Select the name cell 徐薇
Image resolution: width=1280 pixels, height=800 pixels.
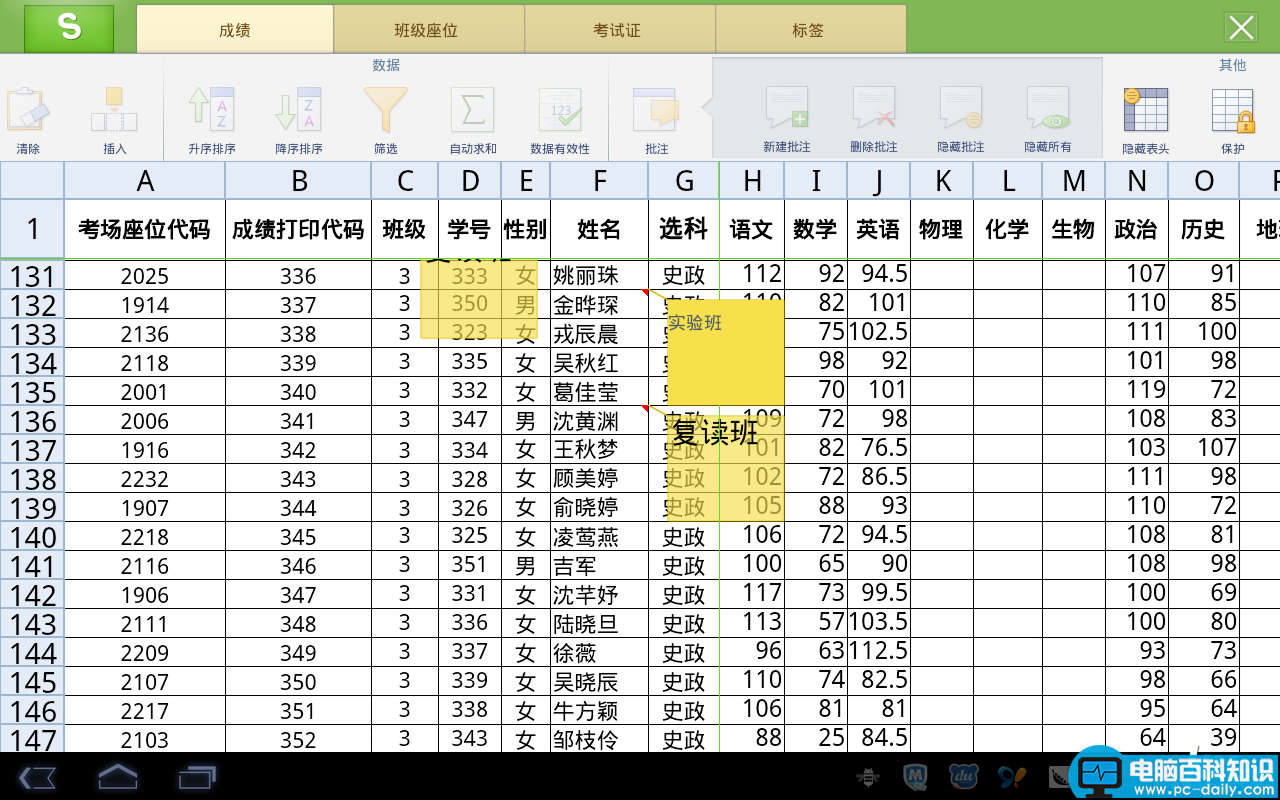[599, 653]
